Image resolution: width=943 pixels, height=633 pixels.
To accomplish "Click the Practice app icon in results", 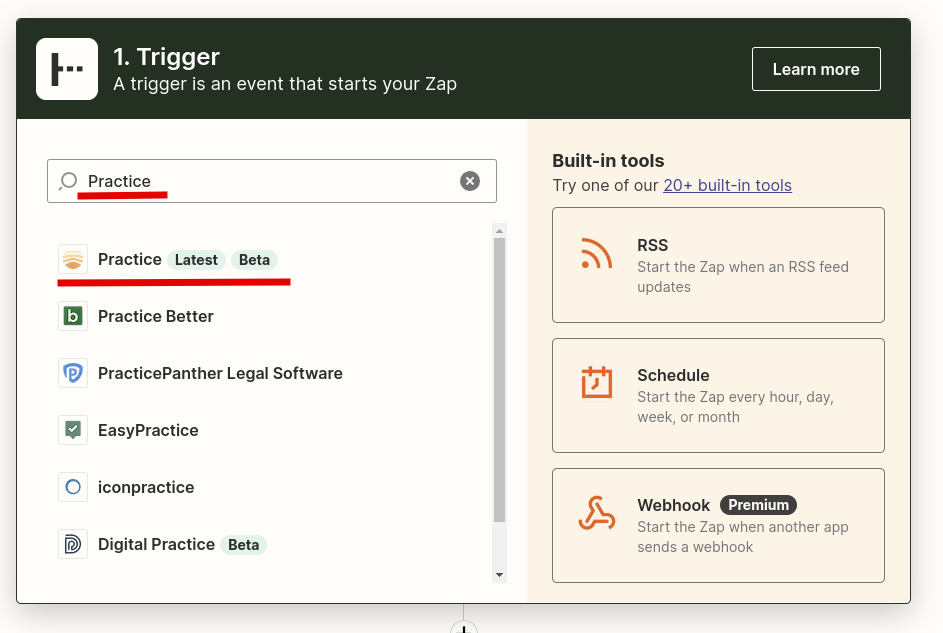I will (x=73, y=259).
